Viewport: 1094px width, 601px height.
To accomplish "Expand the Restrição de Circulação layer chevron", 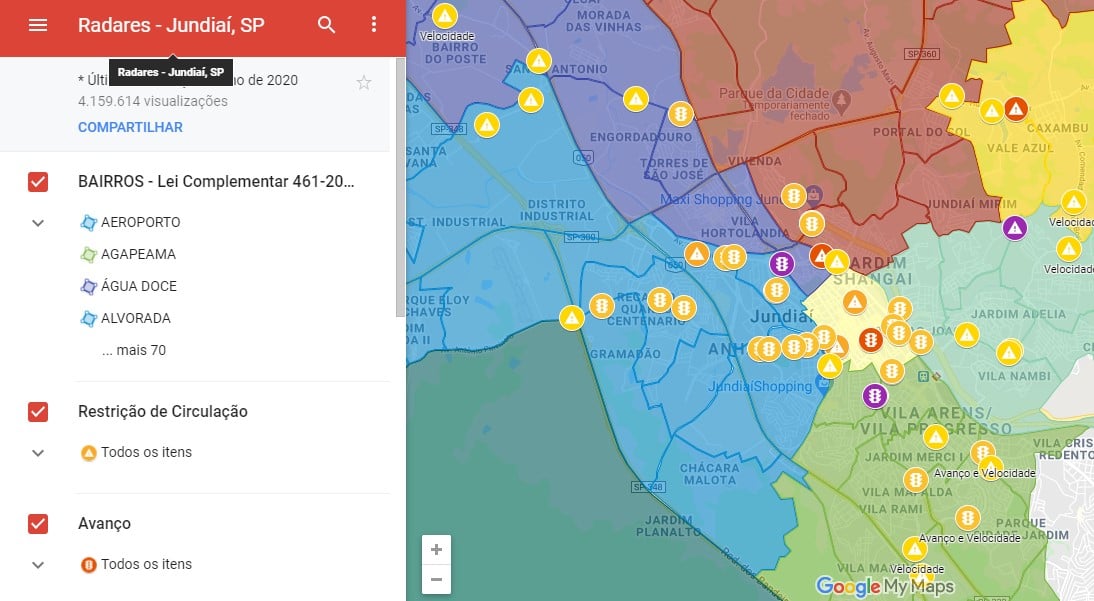I will pos(38,453).
